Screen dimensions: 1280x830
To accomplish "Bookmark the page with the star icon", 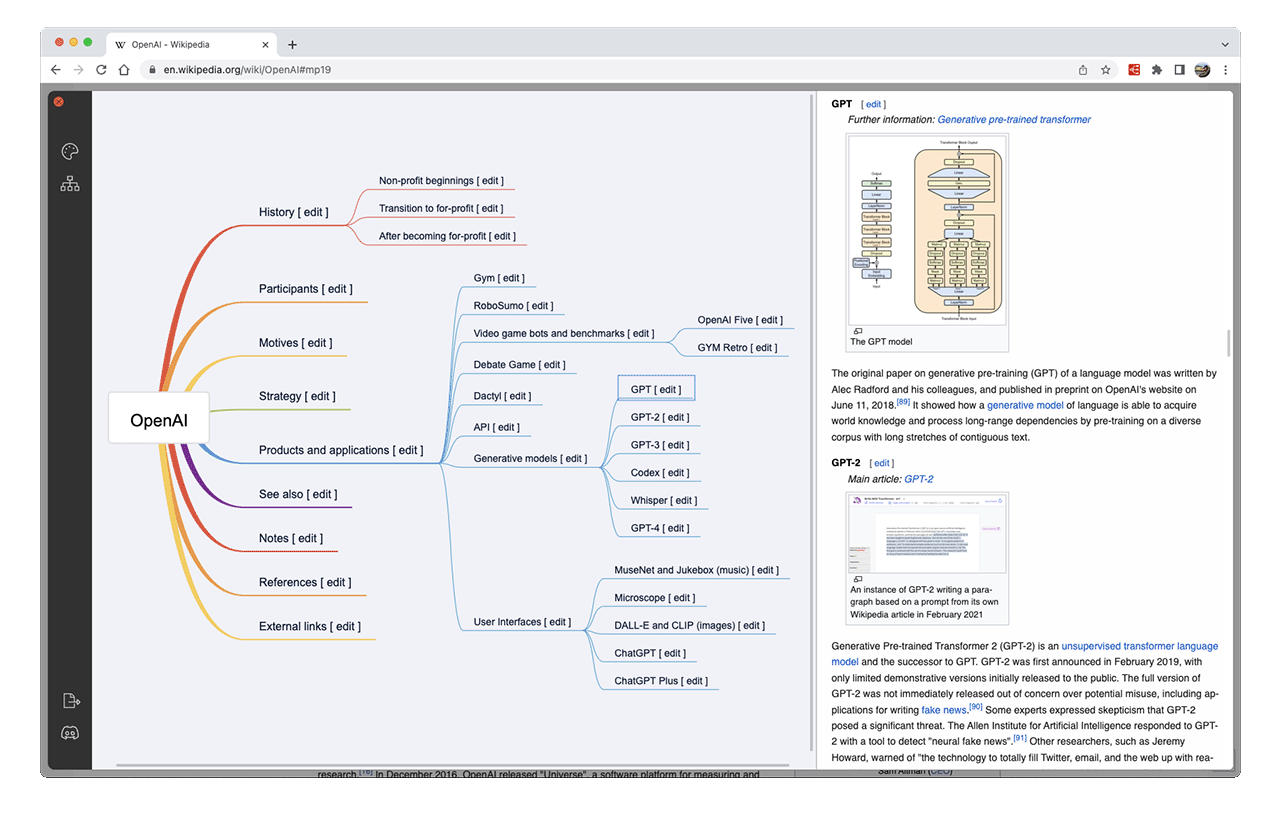I will [x=1106, y=70].
